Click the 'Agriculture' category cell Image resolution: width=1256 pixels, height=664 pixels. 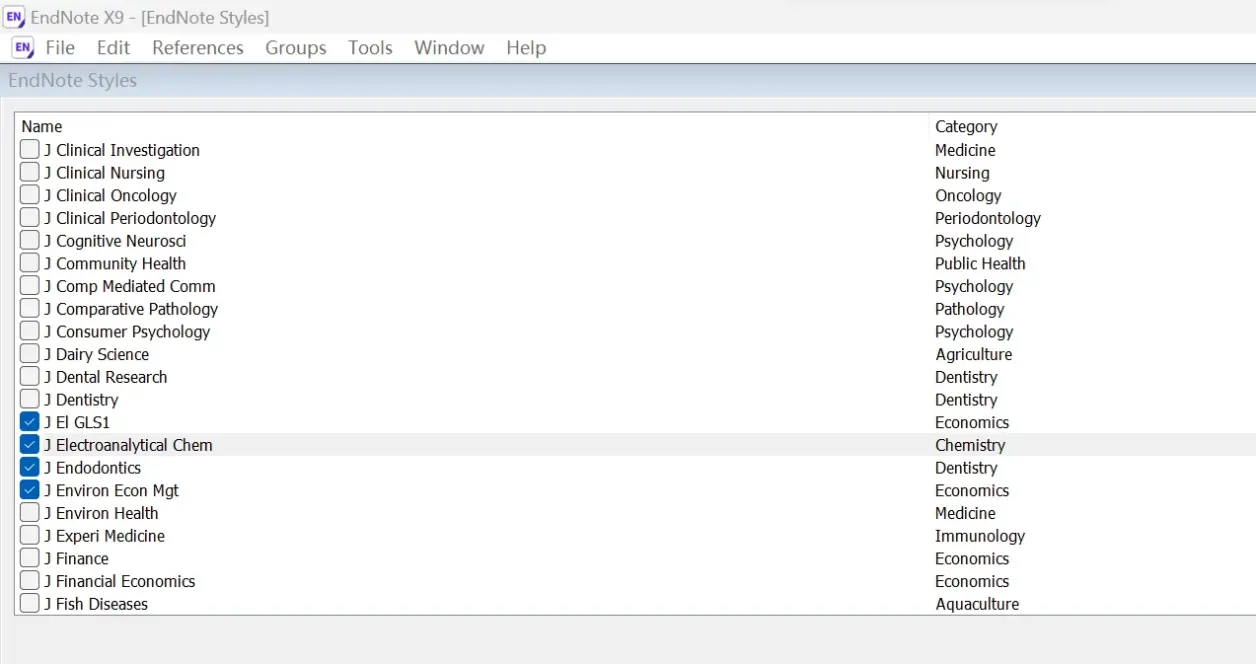click(974, 354)
